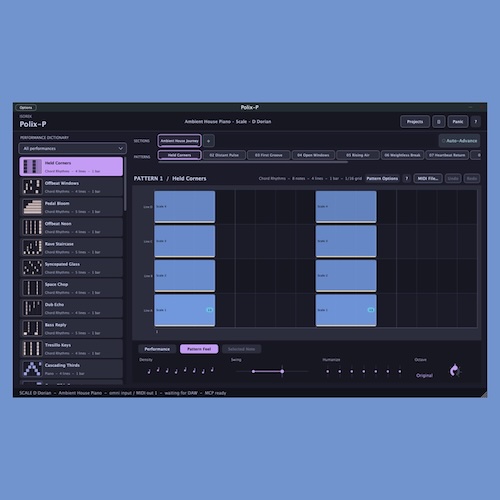Click the last Density note icon
Image resolution: width=500 pixels, height=500 pixels.
[x=212, y=369]
